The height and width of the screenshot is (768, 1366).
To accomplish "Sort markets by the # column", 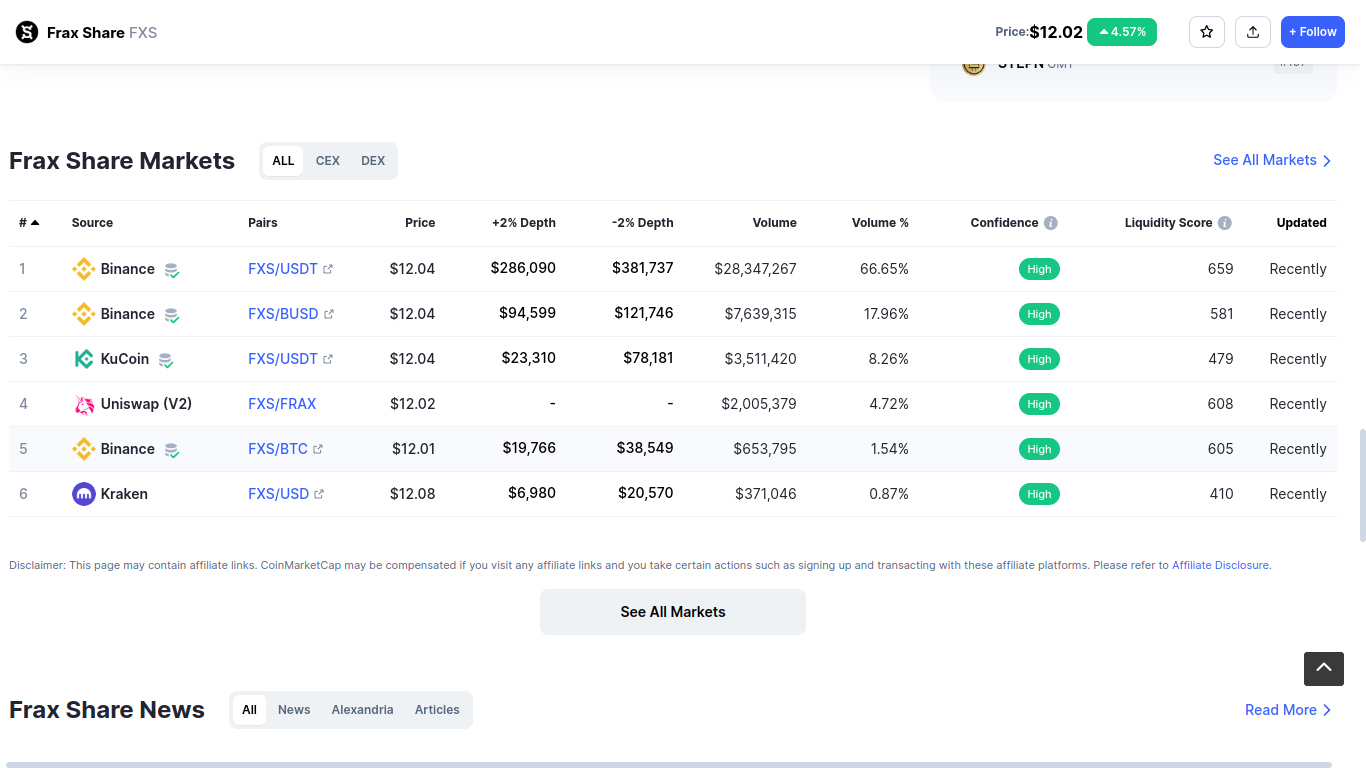I will tap(29, 223).
